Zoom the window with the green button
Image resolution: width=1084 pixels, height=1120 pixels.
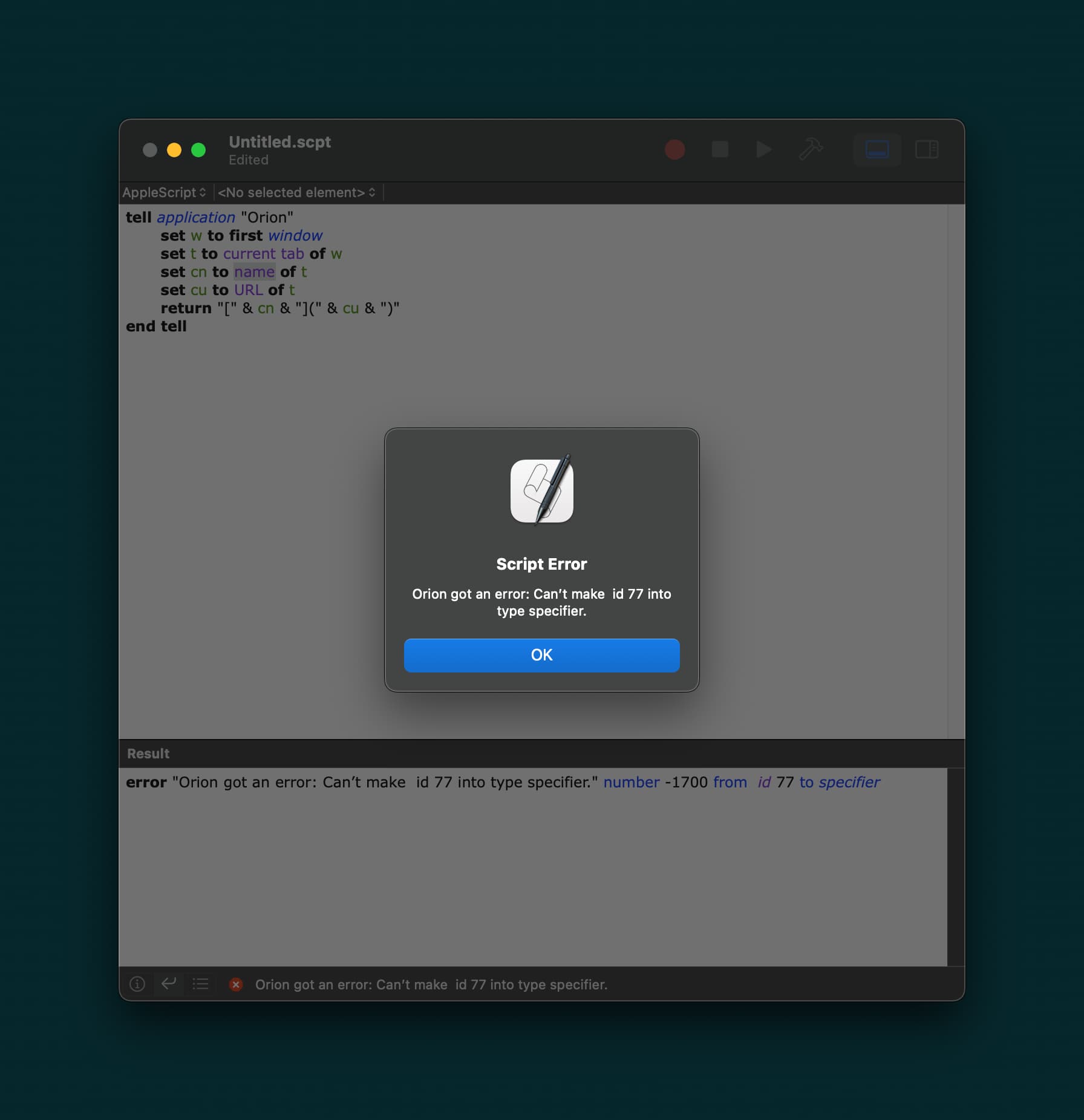(198, 150)
